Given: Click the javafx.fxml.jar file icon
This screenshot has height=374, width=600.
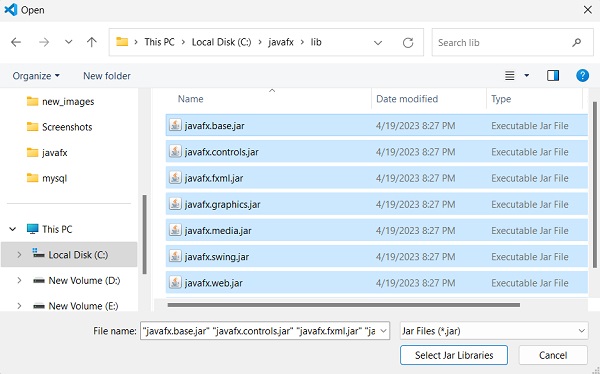Looking at the screenshot, I should [175, 178].
